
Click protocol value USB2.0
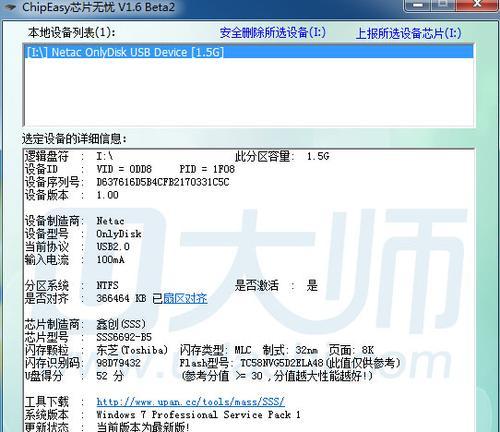113,247
